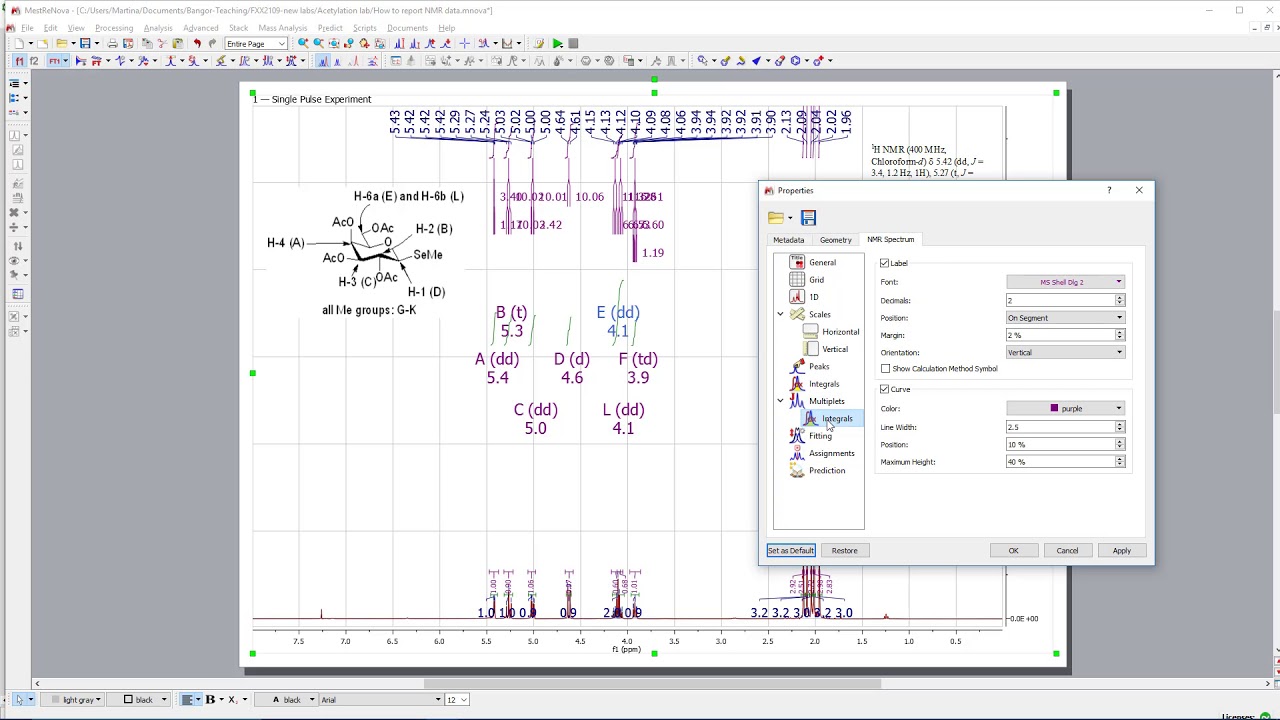Open the folder icon in Properties dialog

pos(776,218)
